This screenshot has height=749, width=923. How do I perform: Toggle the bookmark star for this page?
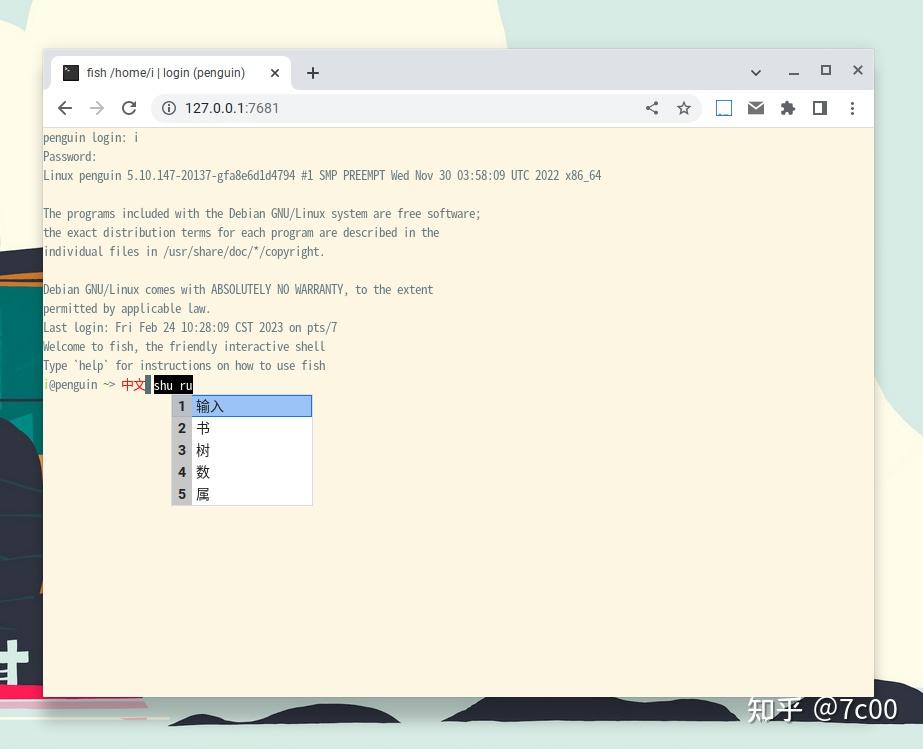click(x=684, y=108)
